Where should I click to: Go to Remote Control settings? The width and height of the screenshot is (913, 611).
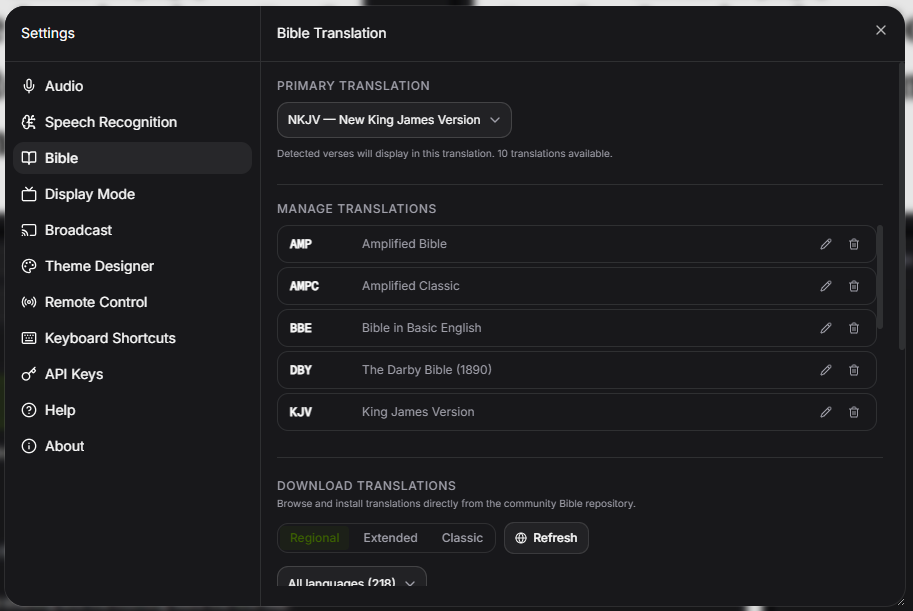(132, 302)
